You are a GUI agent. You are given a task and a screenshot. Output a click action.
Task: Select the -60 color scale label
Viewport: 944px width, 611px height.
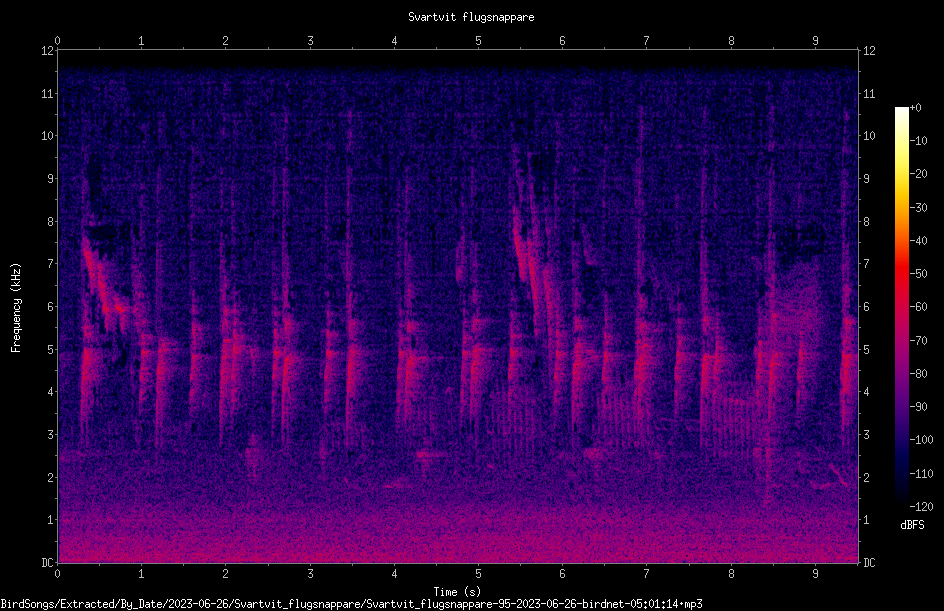pyautogui.click(x=918, y=307)
